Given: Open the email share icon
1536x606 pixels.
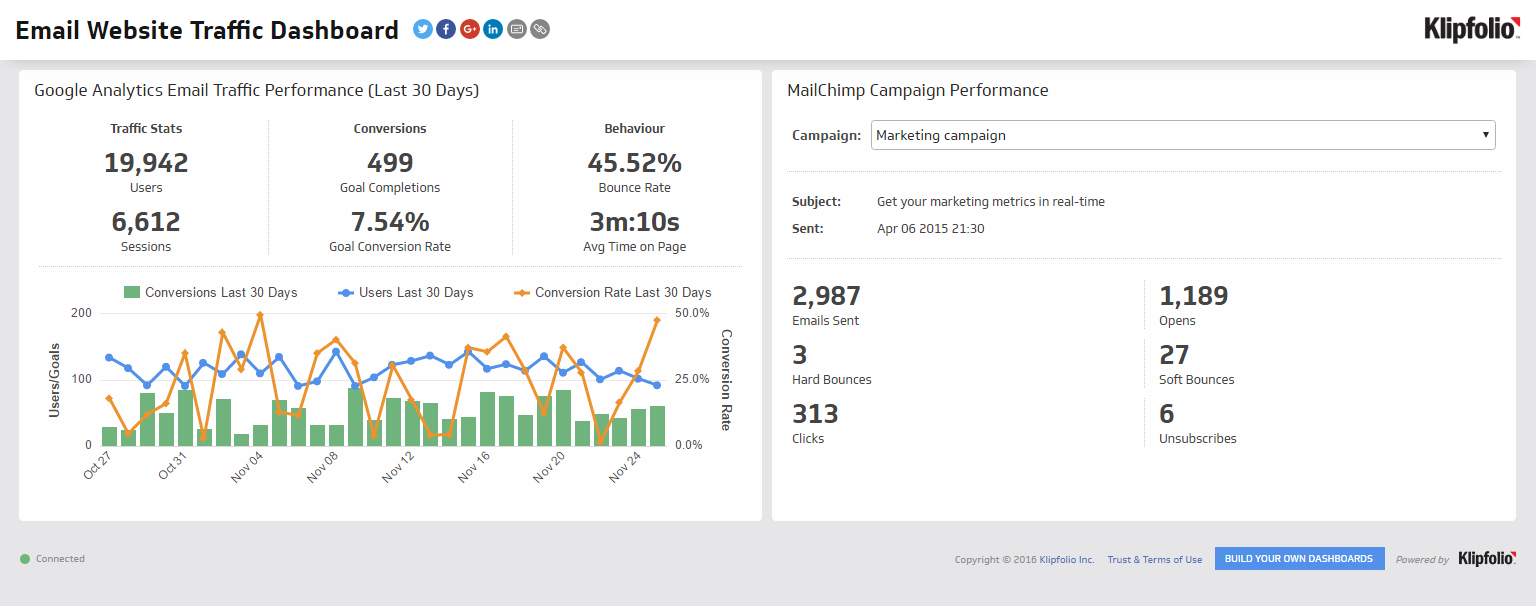Looking at the screenshot, I should tap(516, 29).
